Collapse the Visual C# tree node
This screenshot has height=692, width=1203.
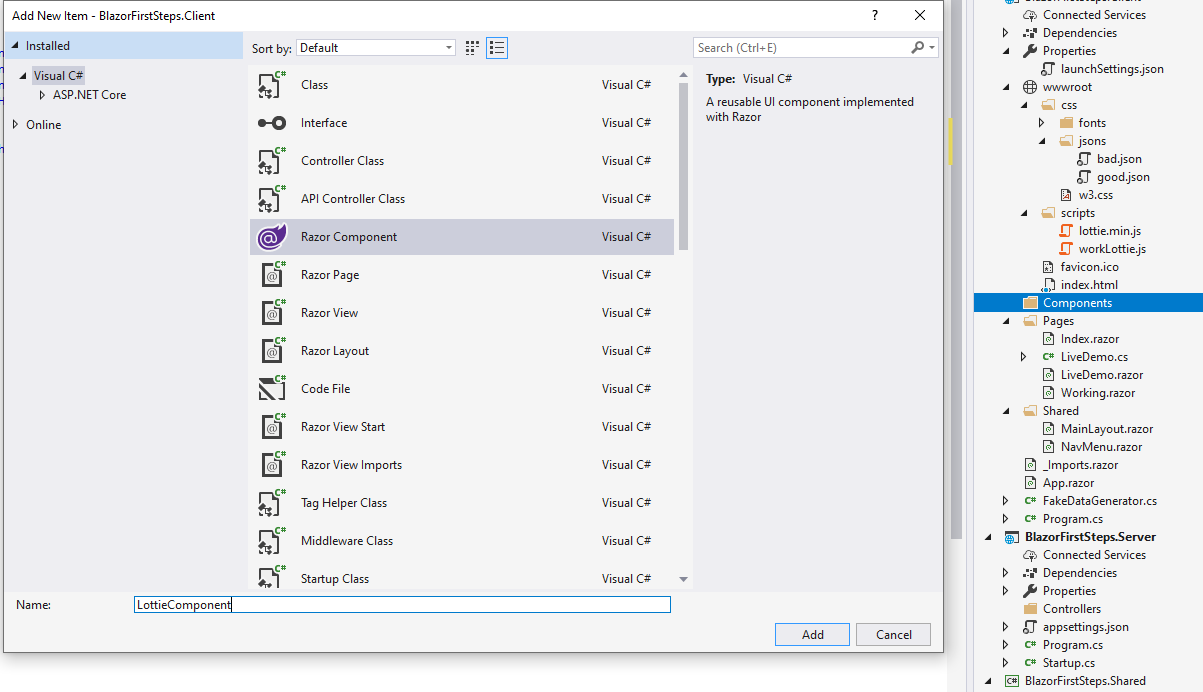23,76
